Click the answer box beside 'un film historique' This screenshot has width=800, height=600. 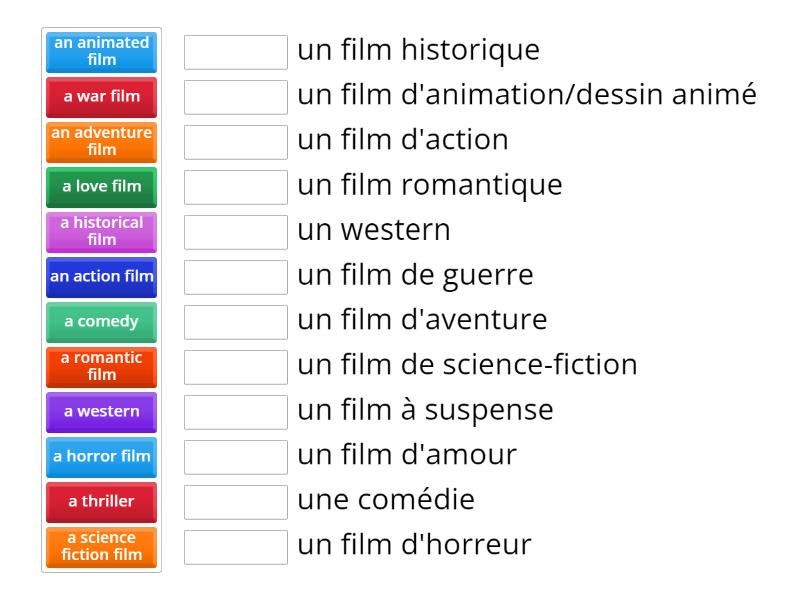(x=235, y=52)
